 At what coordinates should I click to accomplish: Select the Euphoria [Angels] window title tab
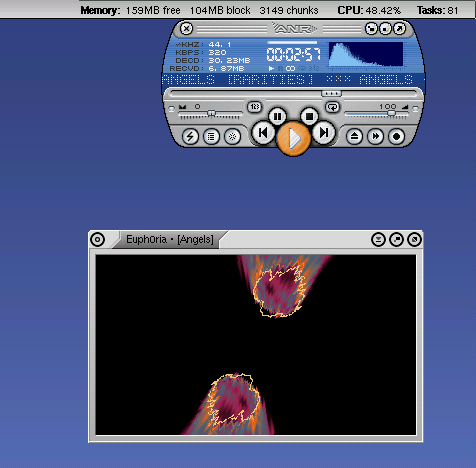170,239
